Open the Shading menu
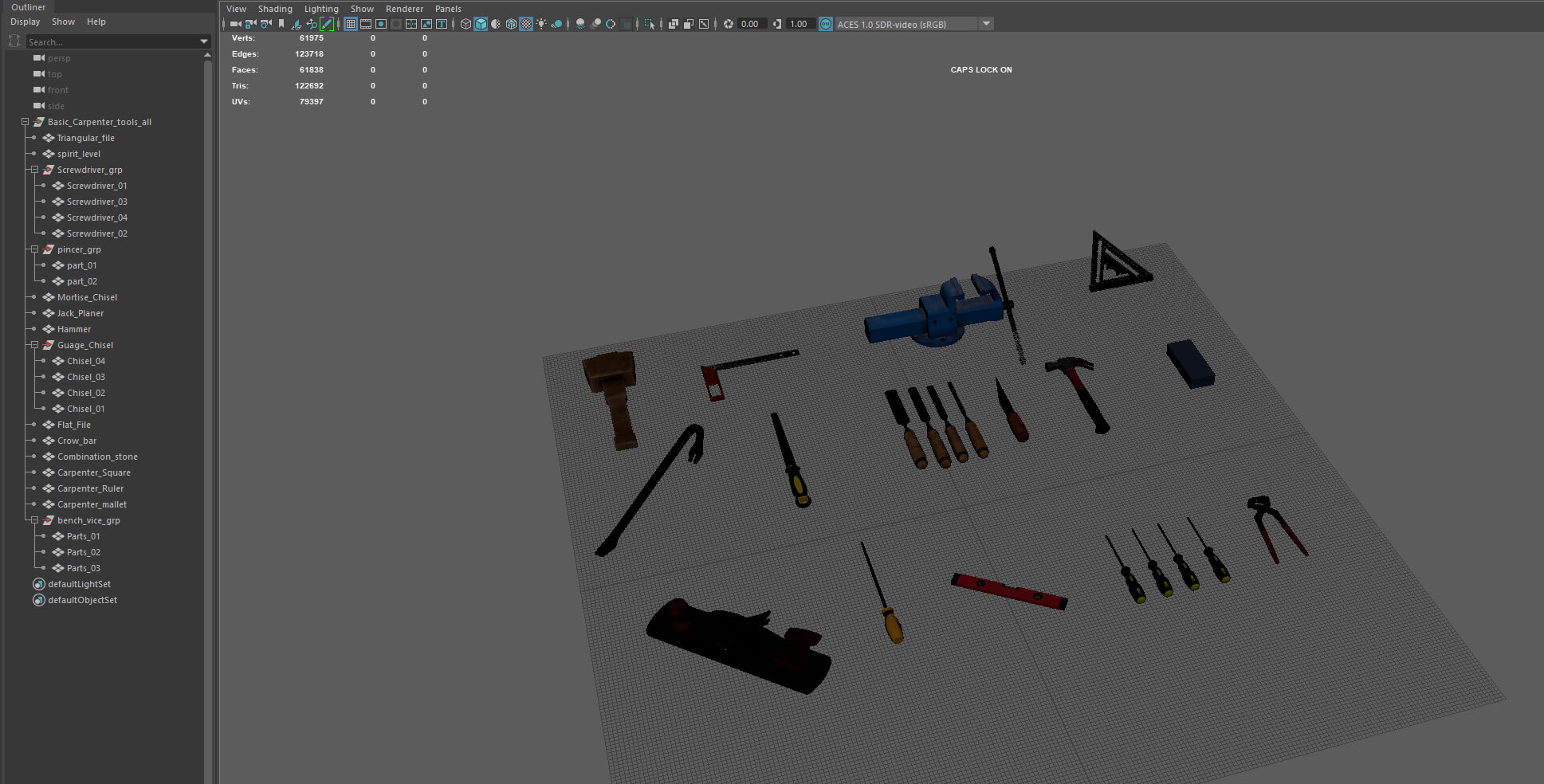Image resolution: width=1544 pixels, height=784 pixels. (x=275, y=9)
